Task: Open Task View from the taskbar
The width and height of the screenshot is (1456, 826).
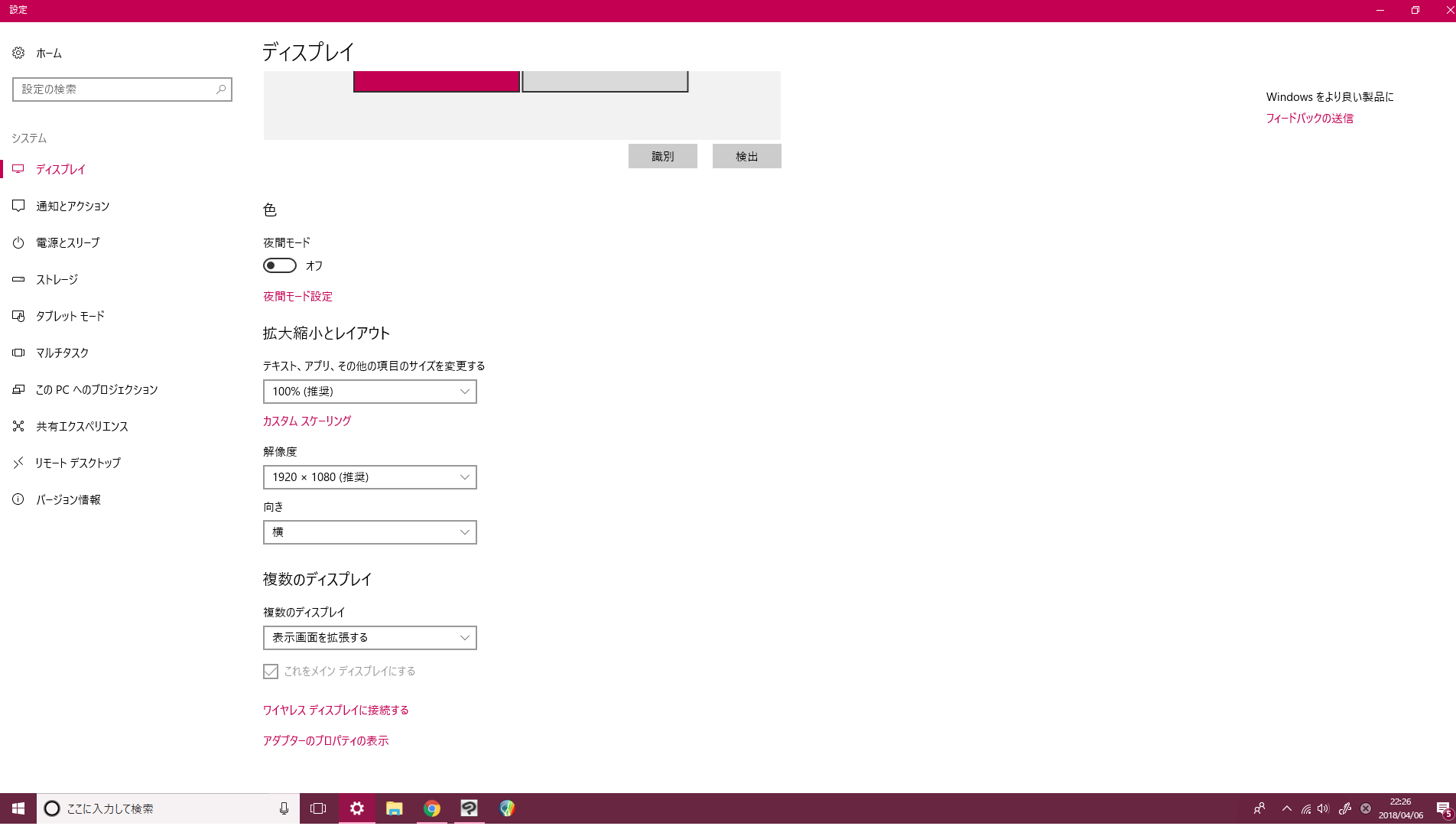Action: (318, 808)
